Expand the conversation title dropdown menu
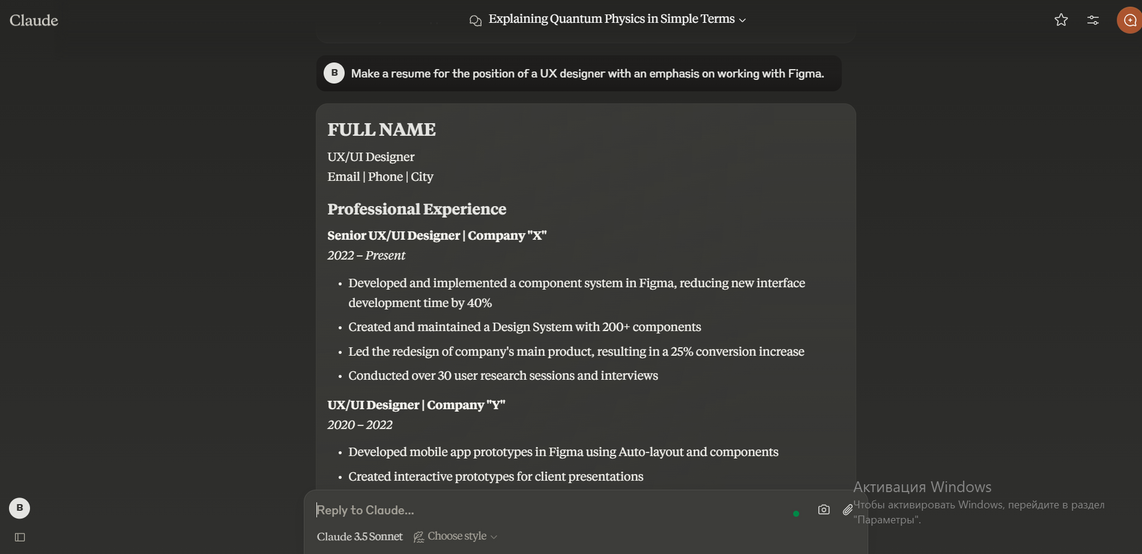The image size is (1142, 554). point(742,20)
